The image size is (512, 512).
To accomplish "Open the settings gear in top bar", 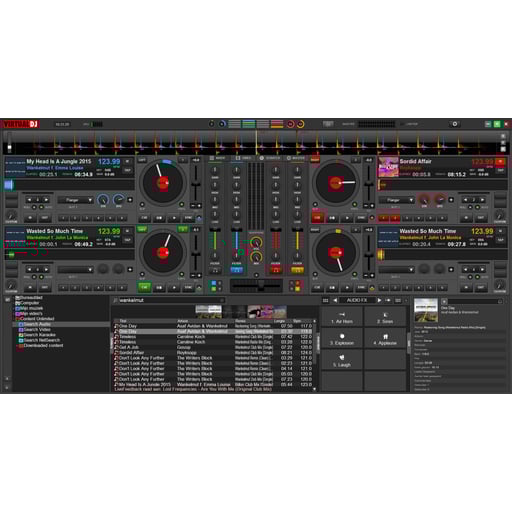I will 455,124.
